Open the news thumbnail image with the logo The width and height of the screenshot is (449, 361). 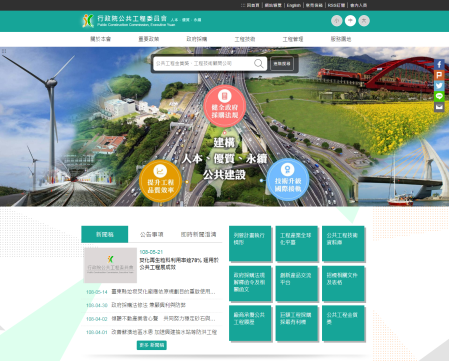(110, 265)
